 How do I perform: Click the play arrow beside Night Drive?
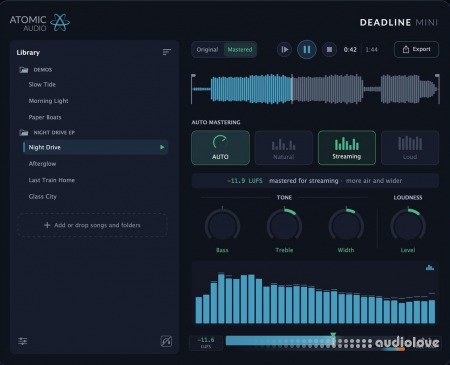[x=162, y=147]
